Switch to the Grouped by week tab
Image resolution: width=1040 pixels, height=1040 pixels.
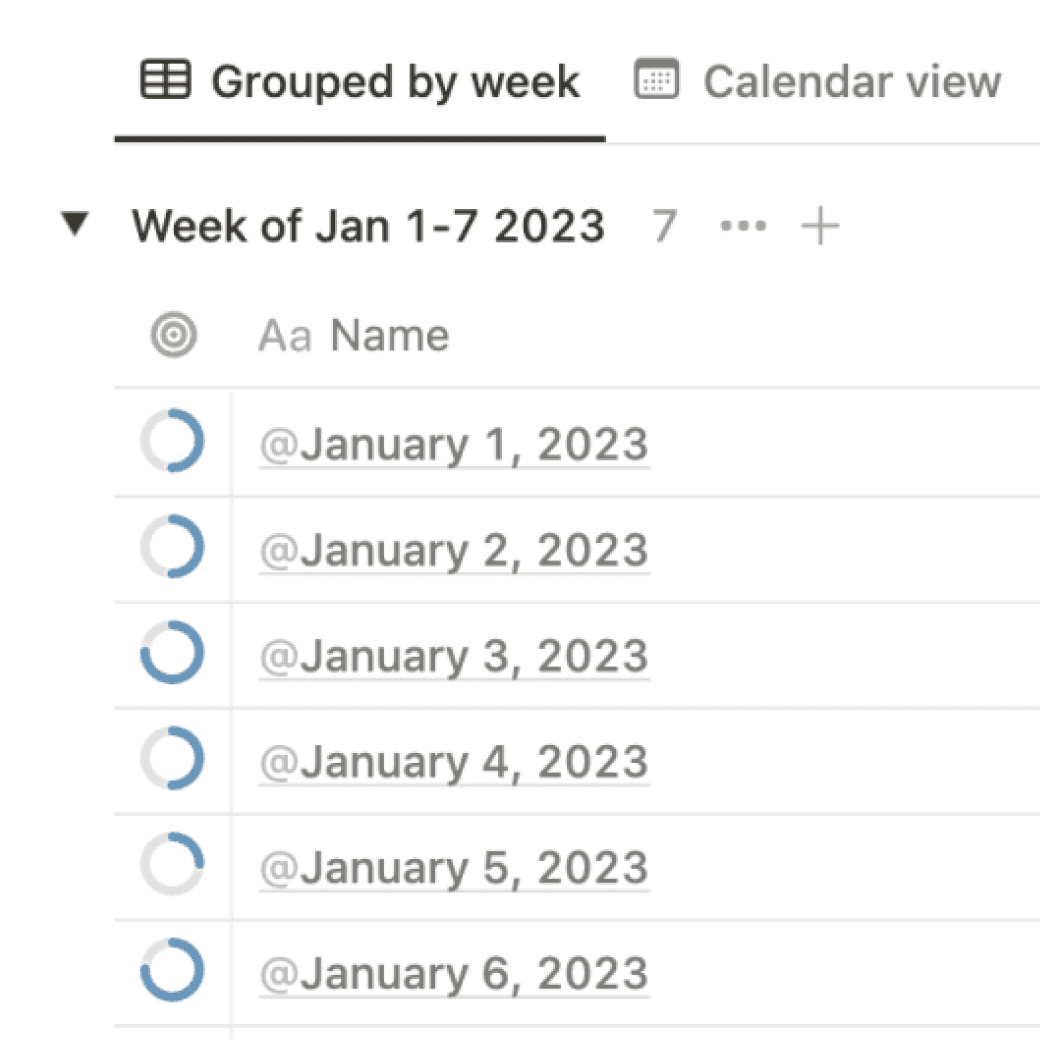394,82
